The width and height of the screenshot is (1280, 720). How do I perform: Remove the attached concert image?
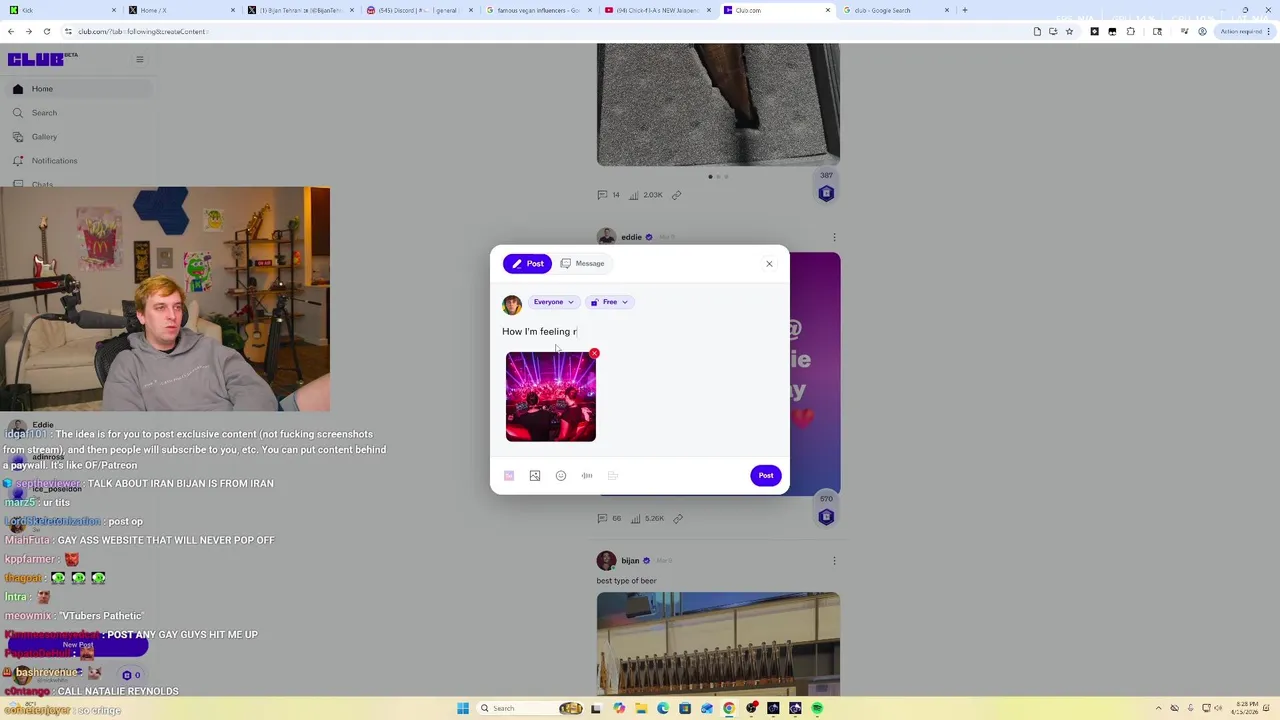point(594,354)
